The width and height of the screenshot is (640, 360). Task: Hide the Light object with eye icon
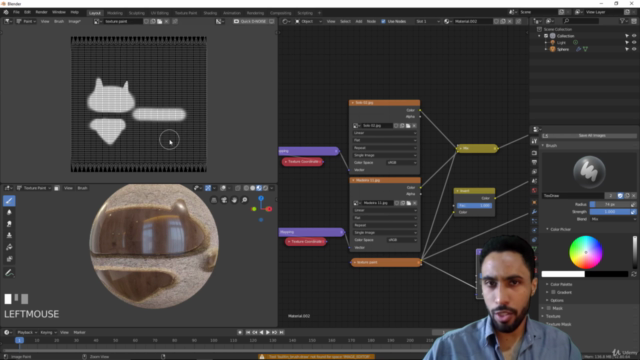pyautogui.click(x=634, y=42)
